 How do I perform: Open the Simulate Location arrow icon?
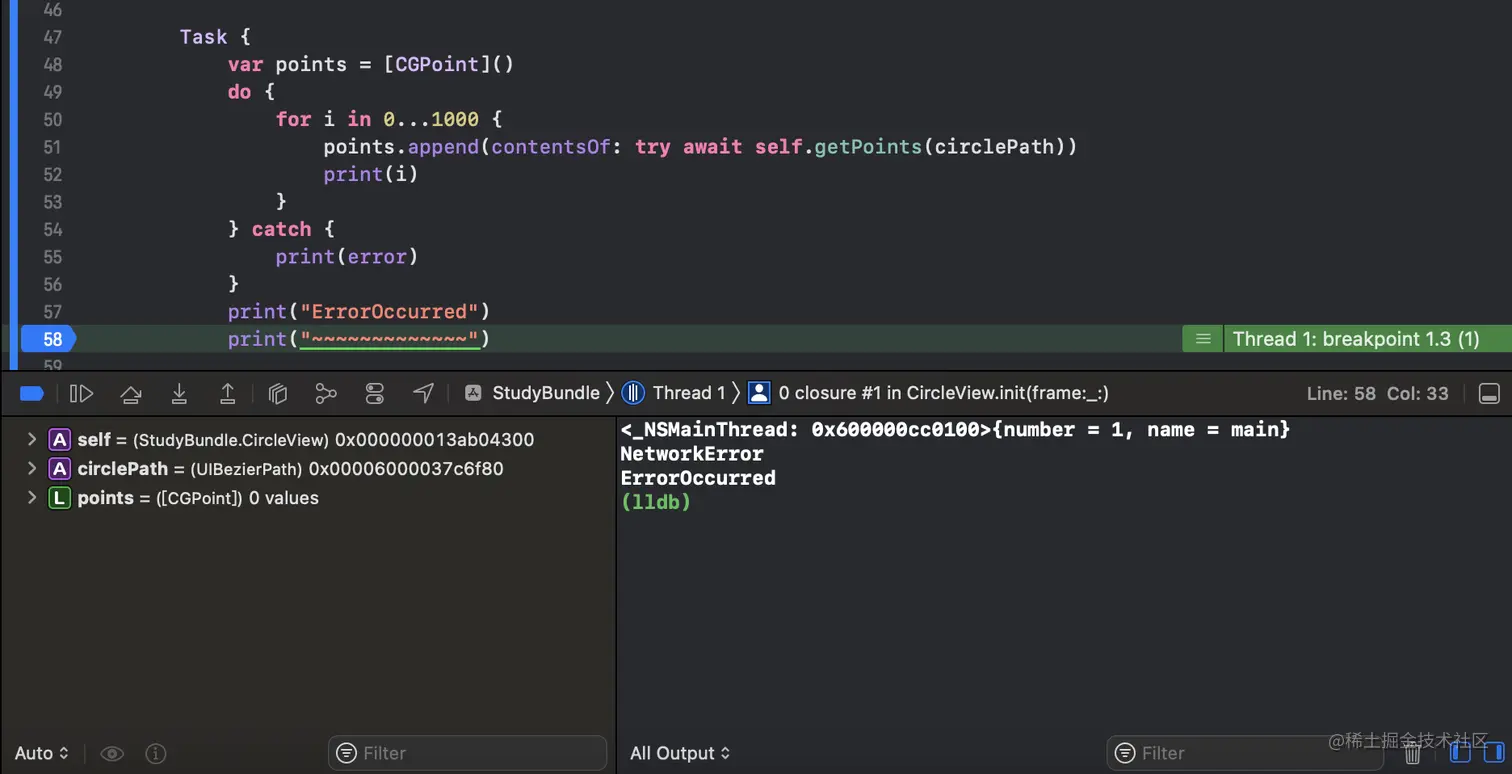[x=424, y=393]
